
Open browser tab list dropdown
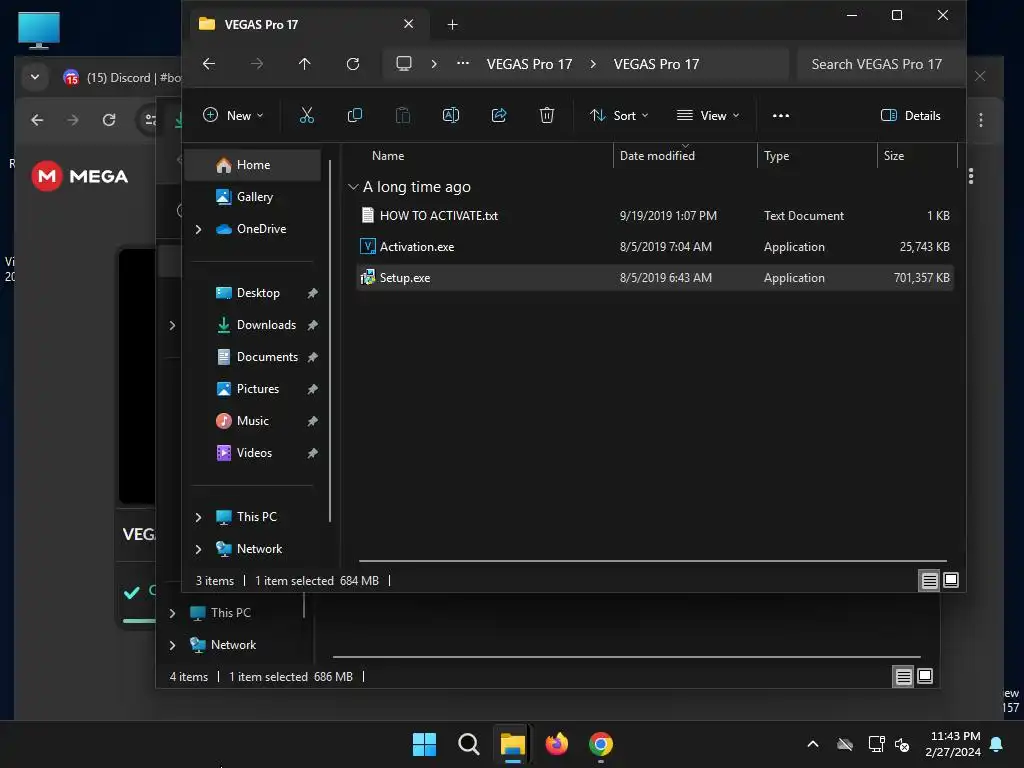(35, 77)
